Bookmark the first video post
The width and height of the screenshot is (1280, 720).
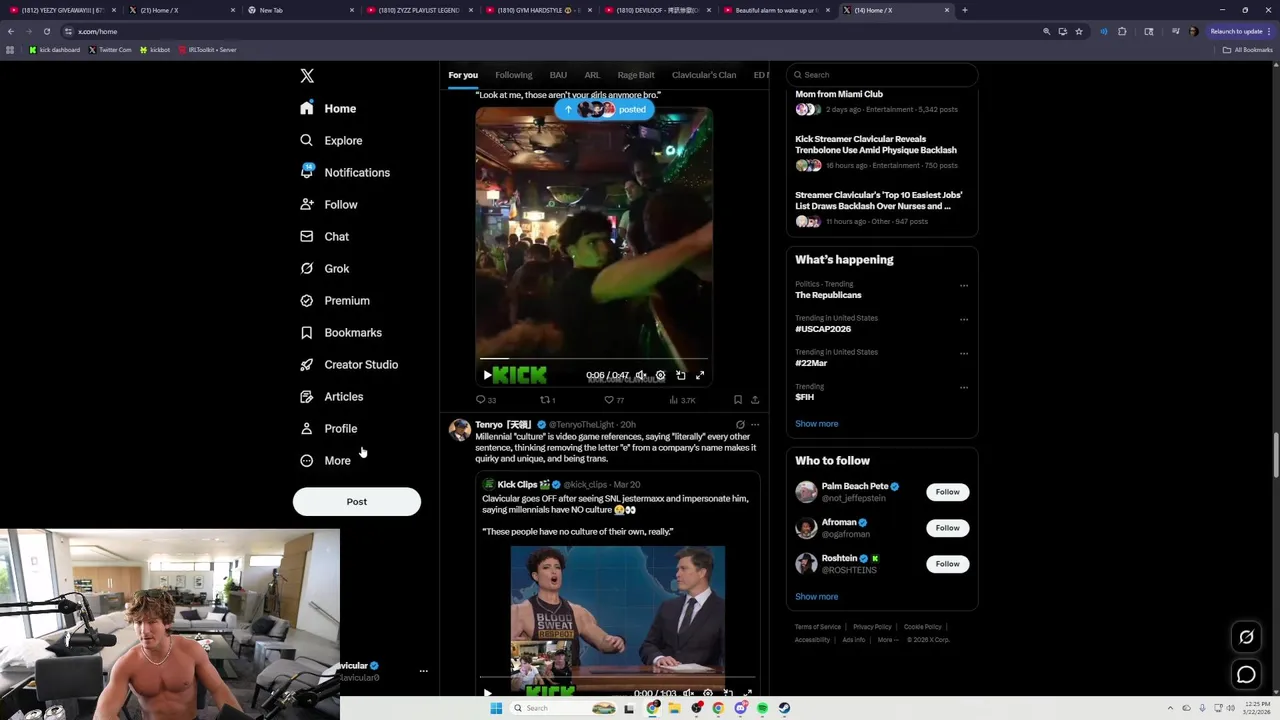point(738,400)
